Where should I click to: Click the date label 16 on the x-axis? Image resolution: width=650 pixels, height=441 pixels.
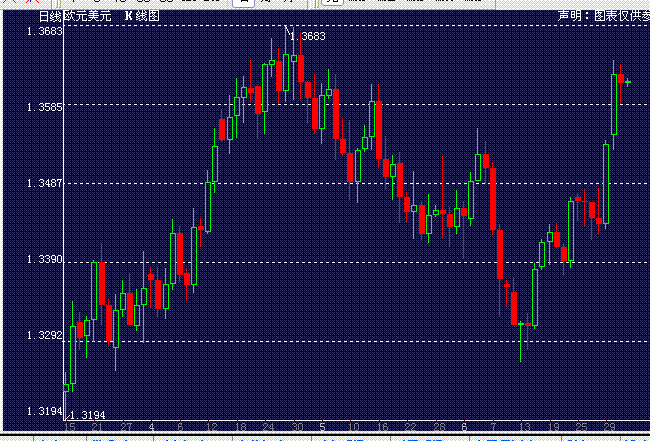pyautogui.click(x=382, y=427)
